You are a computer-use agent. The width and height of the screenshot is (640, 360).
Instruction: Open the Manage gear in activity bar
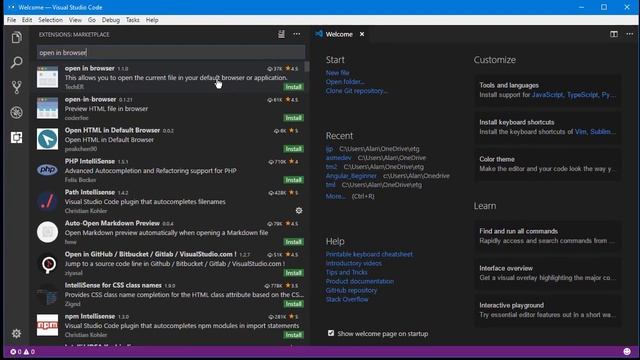(x=16, y=333)
